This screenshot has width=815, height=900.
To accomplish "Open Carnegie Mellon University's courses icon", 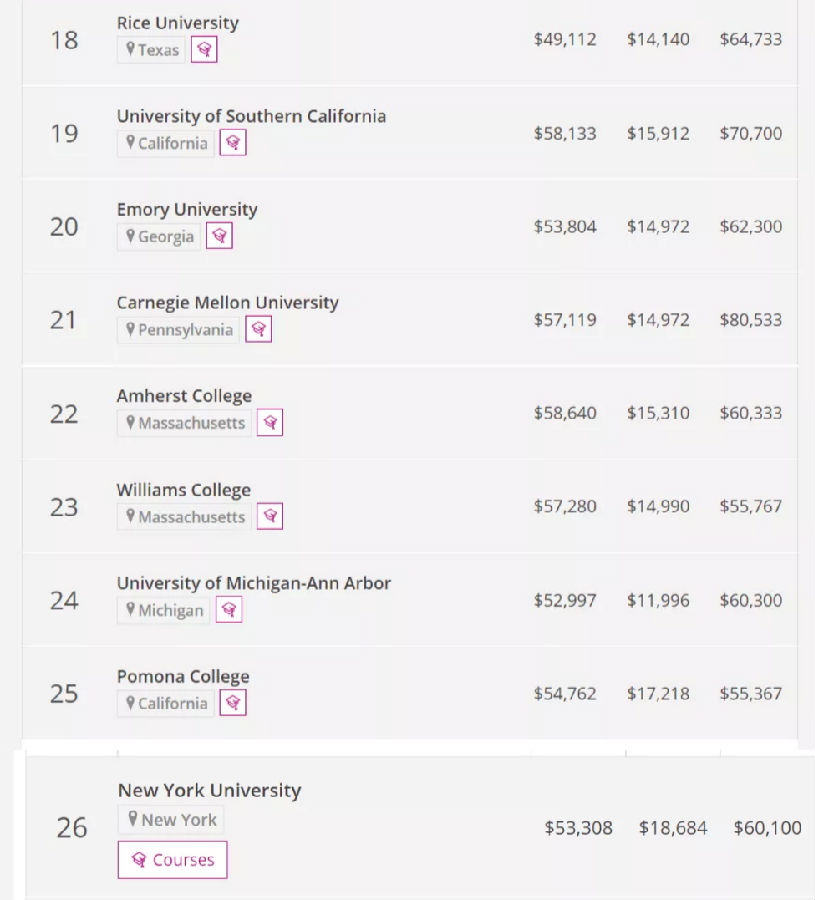I will [259, 330].
